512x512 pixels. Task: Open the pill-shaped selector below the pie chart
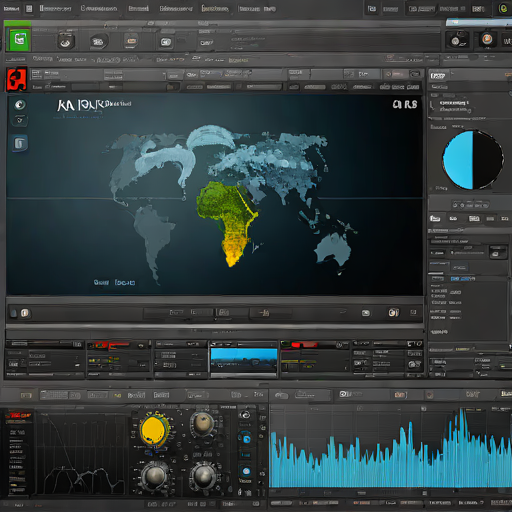(x=470, y=205)
